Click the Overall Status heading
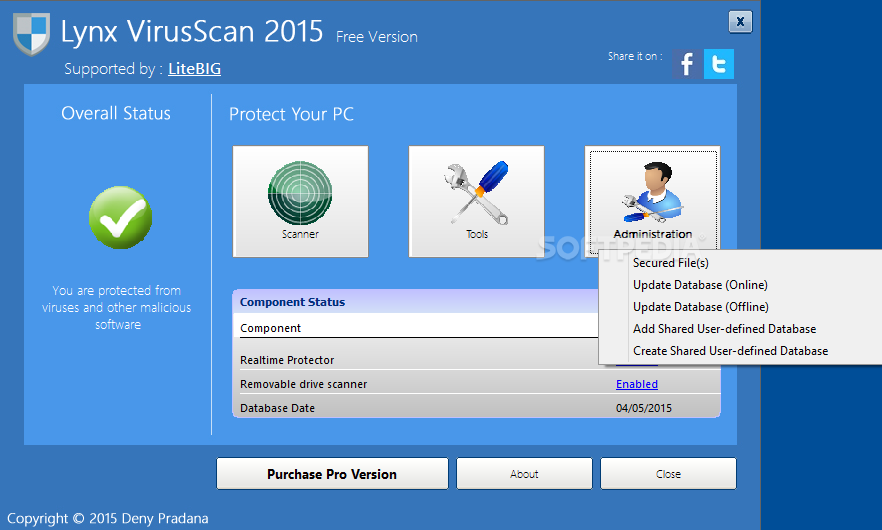Viewport: 882px width, 530px height. (x=116, y=113)
